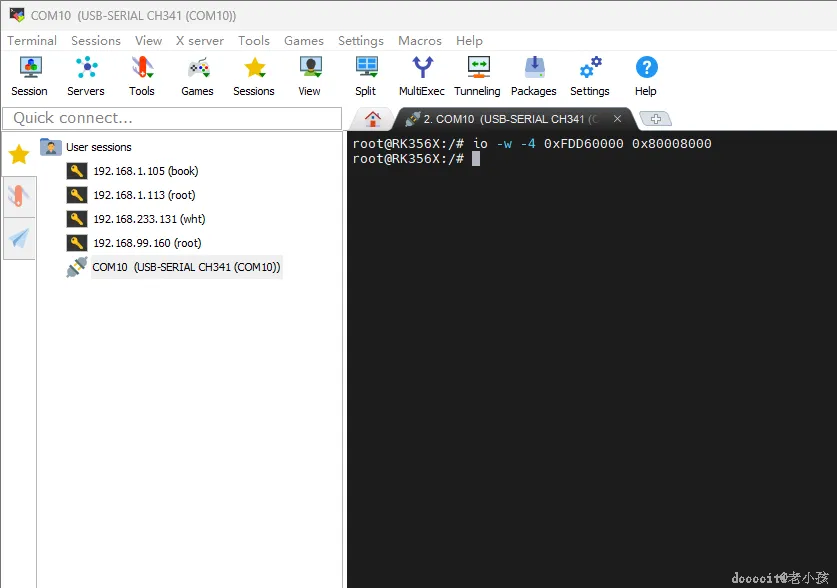Expand the User sessions folder
This screenshot has width=837, height=588.
(x=99, y=147)
